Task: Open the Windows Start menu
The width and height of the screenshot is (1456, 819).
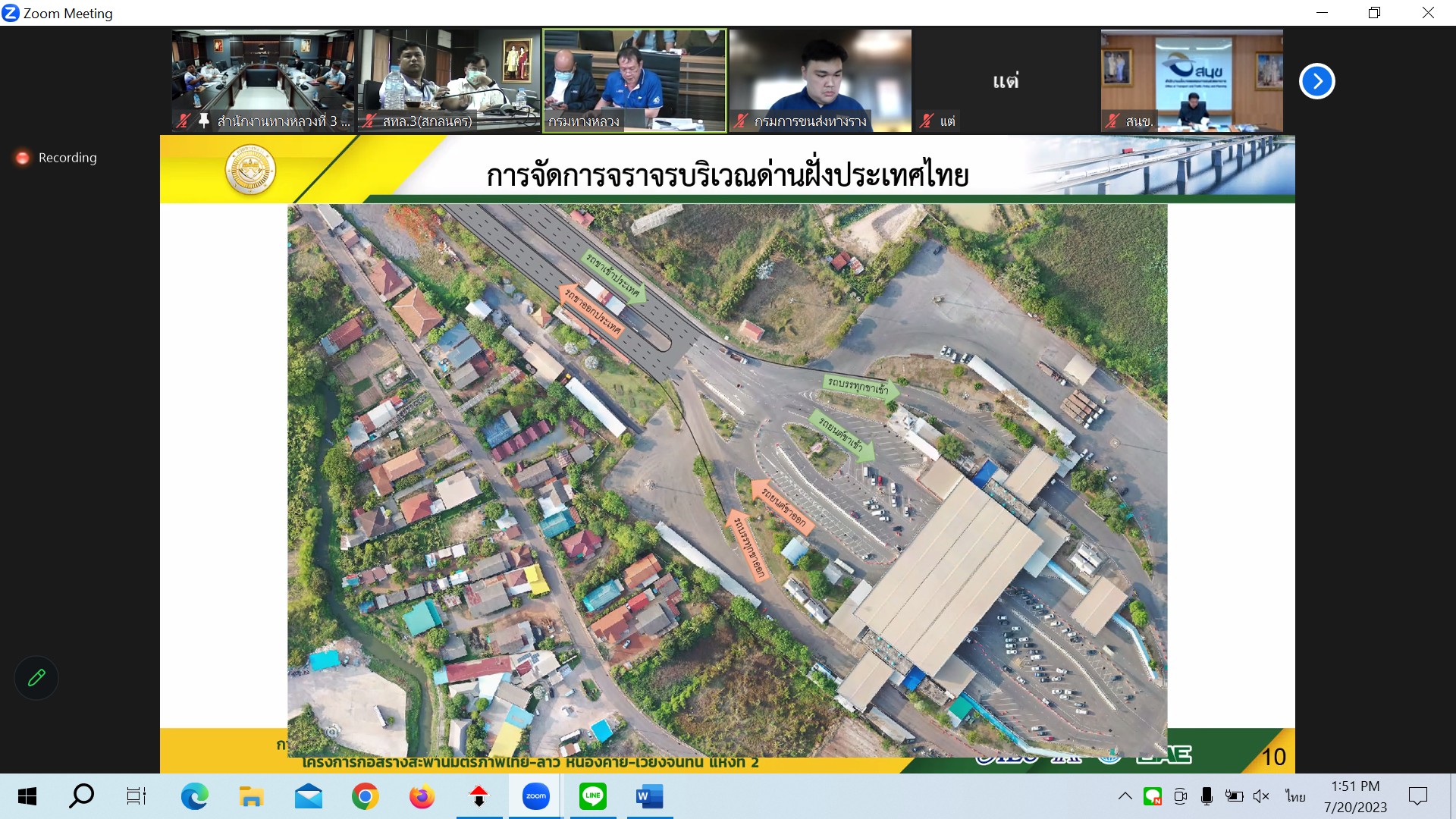Action: tap(27, 796)
